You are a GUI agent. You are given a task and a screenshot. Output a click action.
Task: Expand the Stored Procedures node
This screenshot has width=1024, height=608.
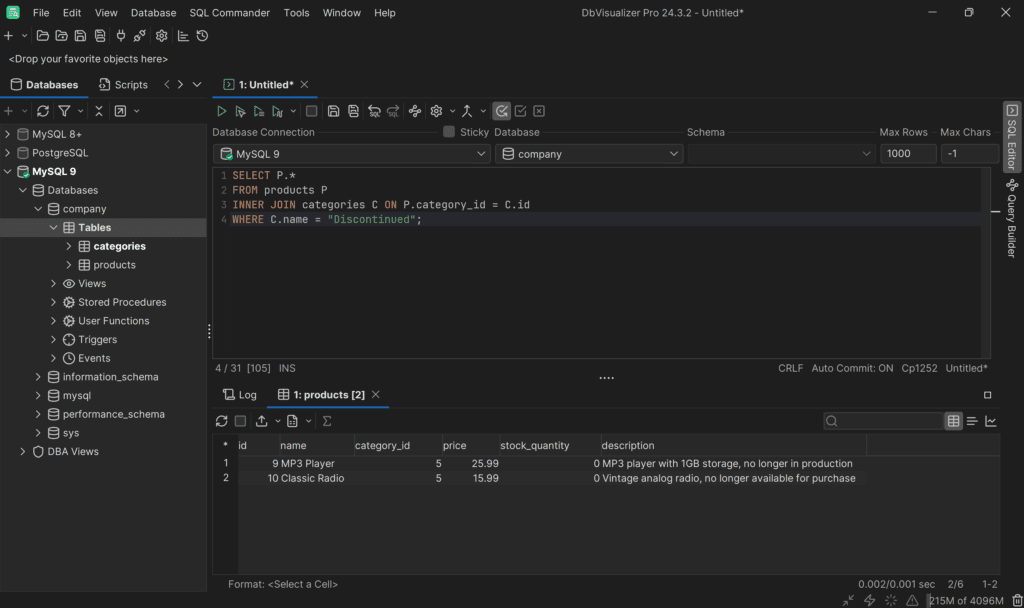(x=54, y=302)
